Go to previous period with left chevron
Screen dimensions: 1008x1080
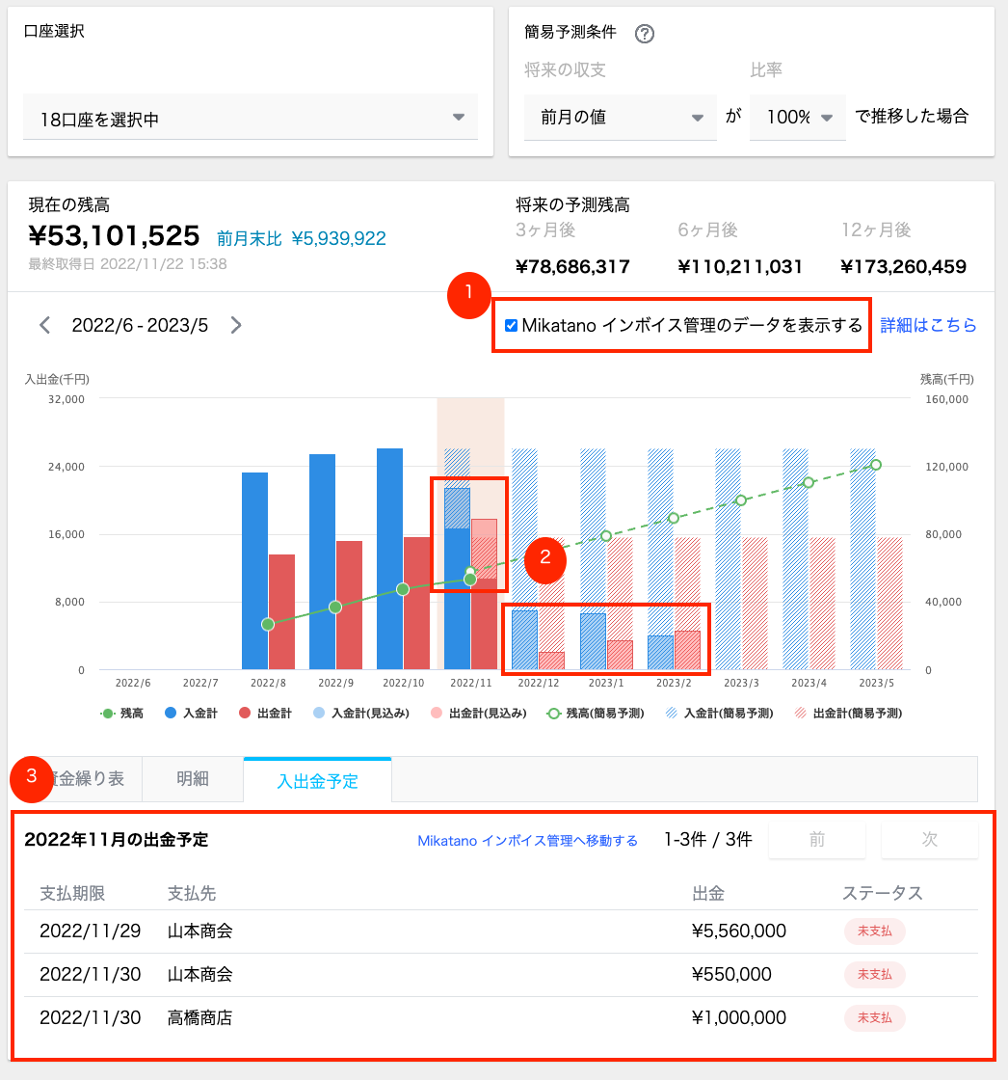45,325
